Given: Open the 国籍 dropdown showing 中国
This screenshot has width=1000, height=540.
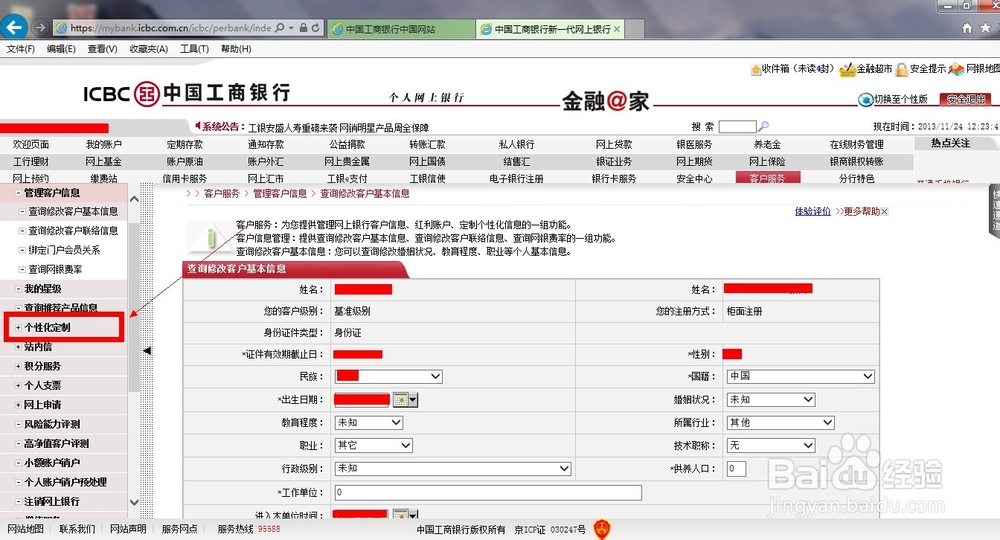Looking at the screenshot, I should pos(800,376).
